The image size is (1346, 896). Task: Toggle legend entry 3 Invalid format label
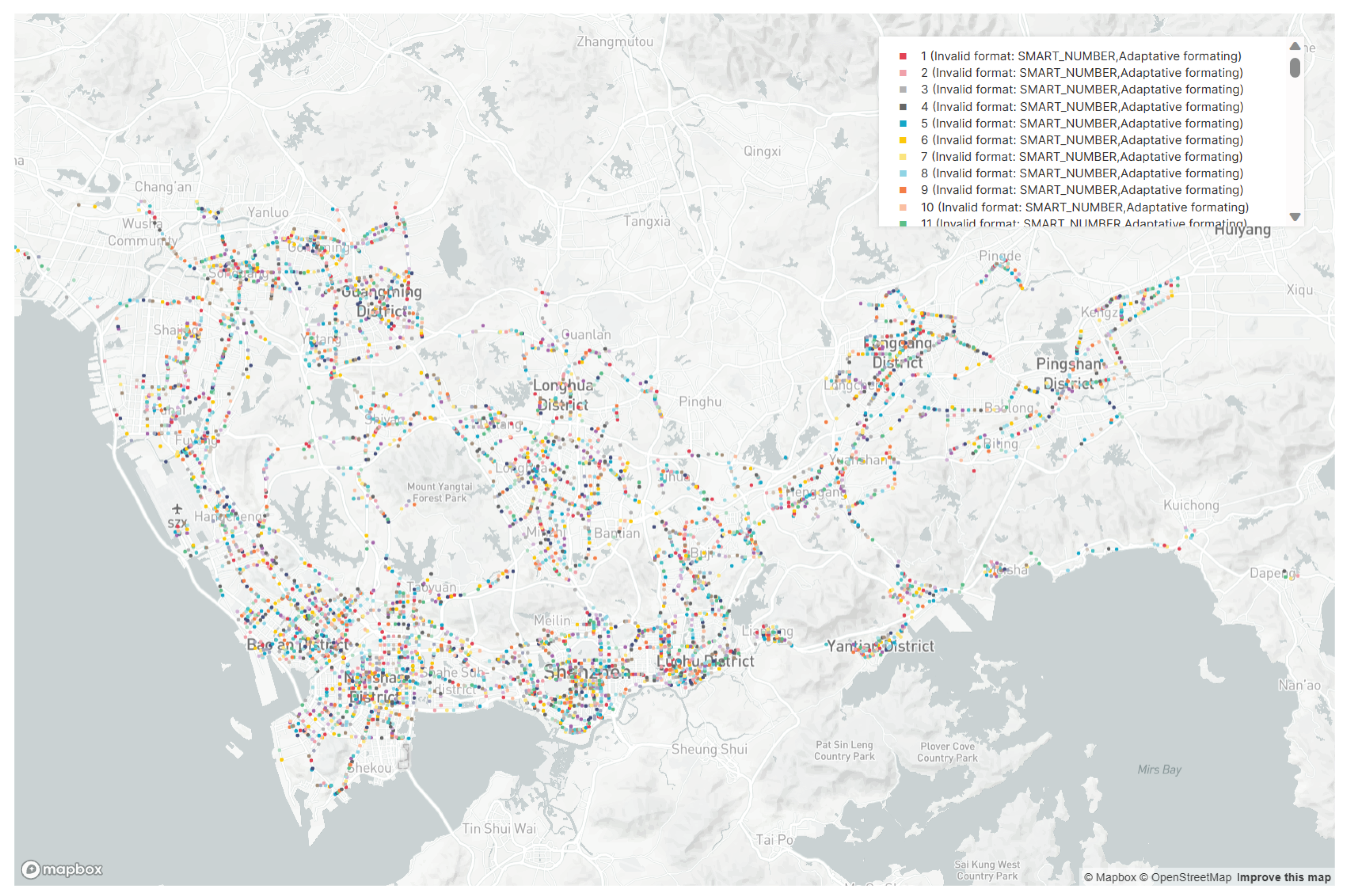pyautogui.click(x=1081, y=89)
